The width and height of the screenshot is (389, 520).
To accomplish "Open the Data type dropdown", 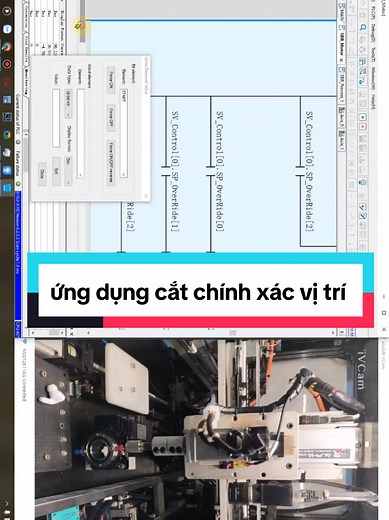I will point(68,104).
